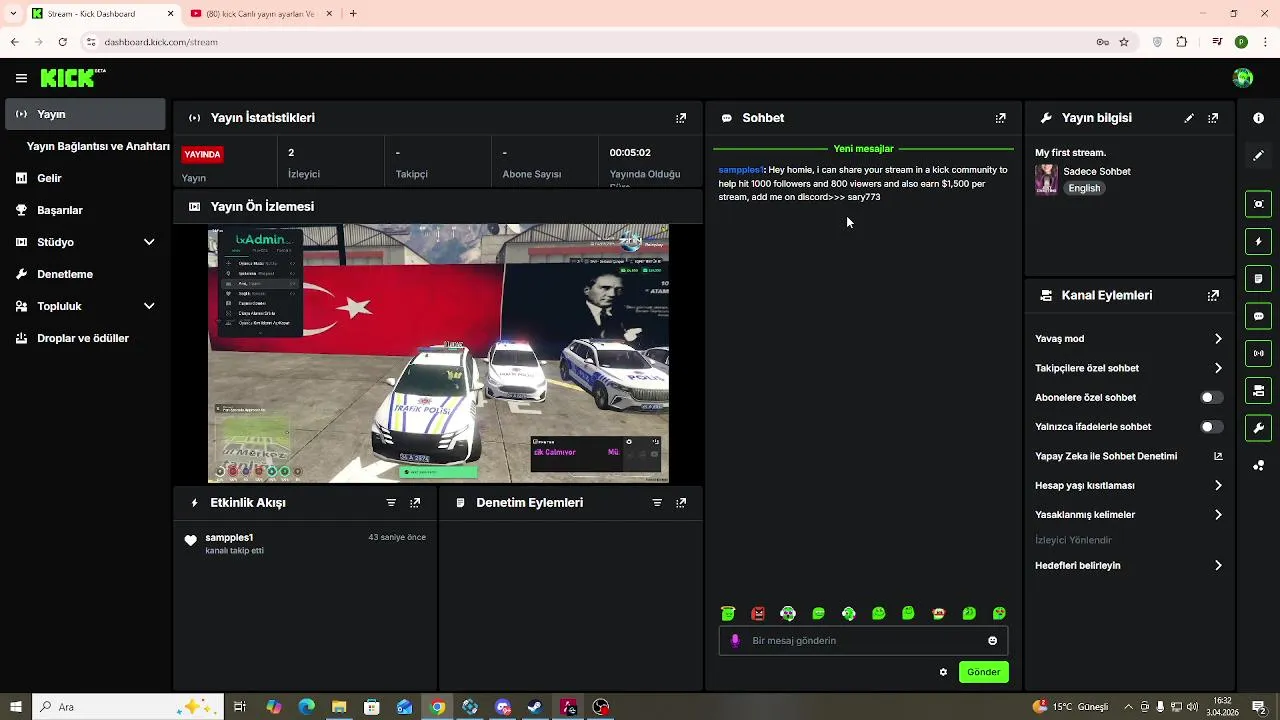
Task: Click the YAYINDA live badge
Action: click(202, 155)
